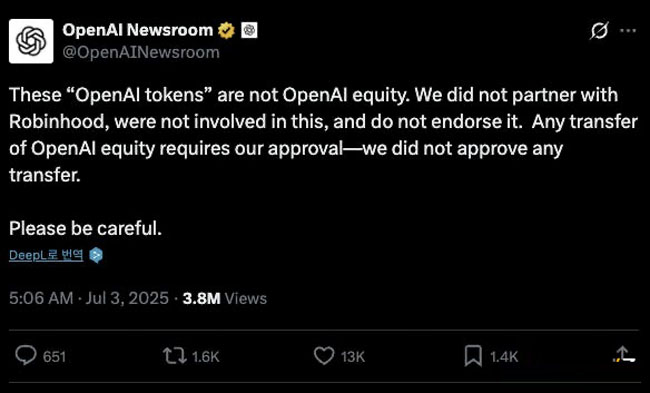Click the small OpenAI affiliate badge
This screenshot has height=393, width=650.
(x=249, y=30)
